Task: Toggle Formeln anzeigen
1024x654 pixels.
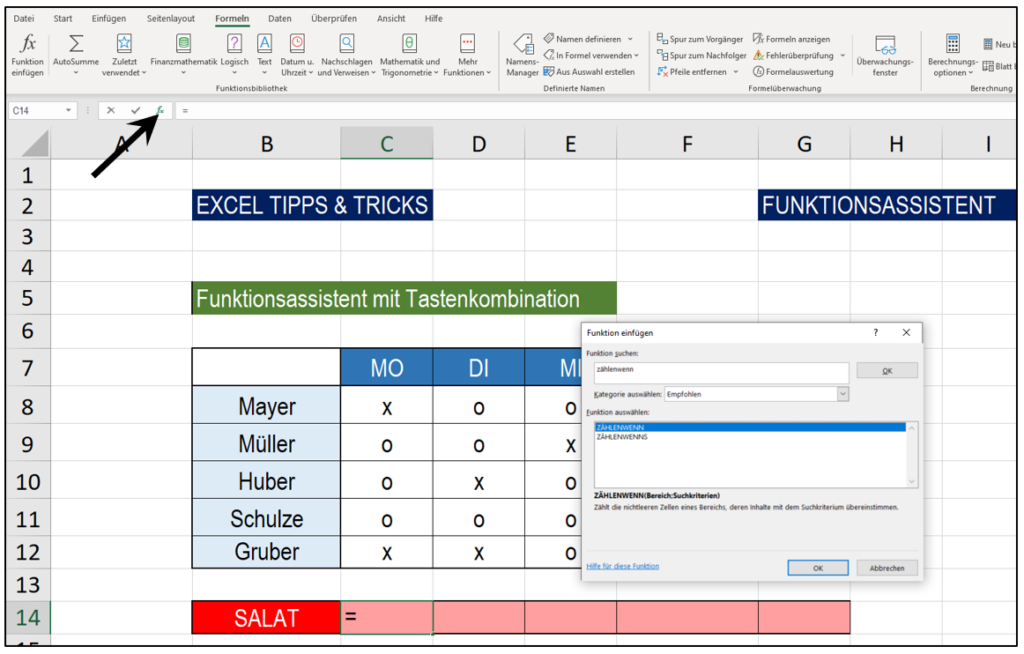Action: pos(792,39)
